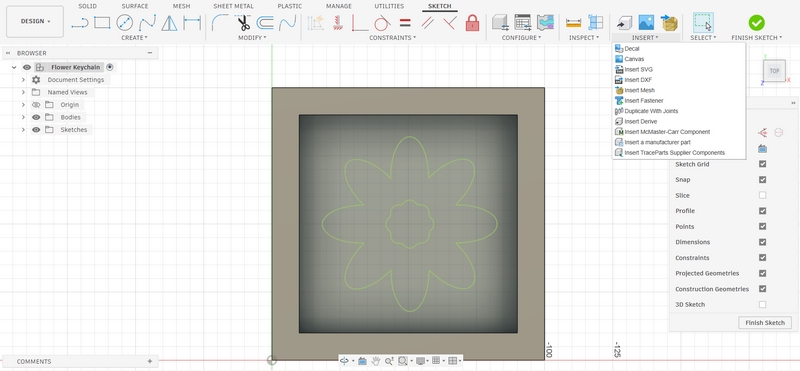Uncheck the Projected Geometries checkbox
800x371 pixels.
[x=762, y=273]
